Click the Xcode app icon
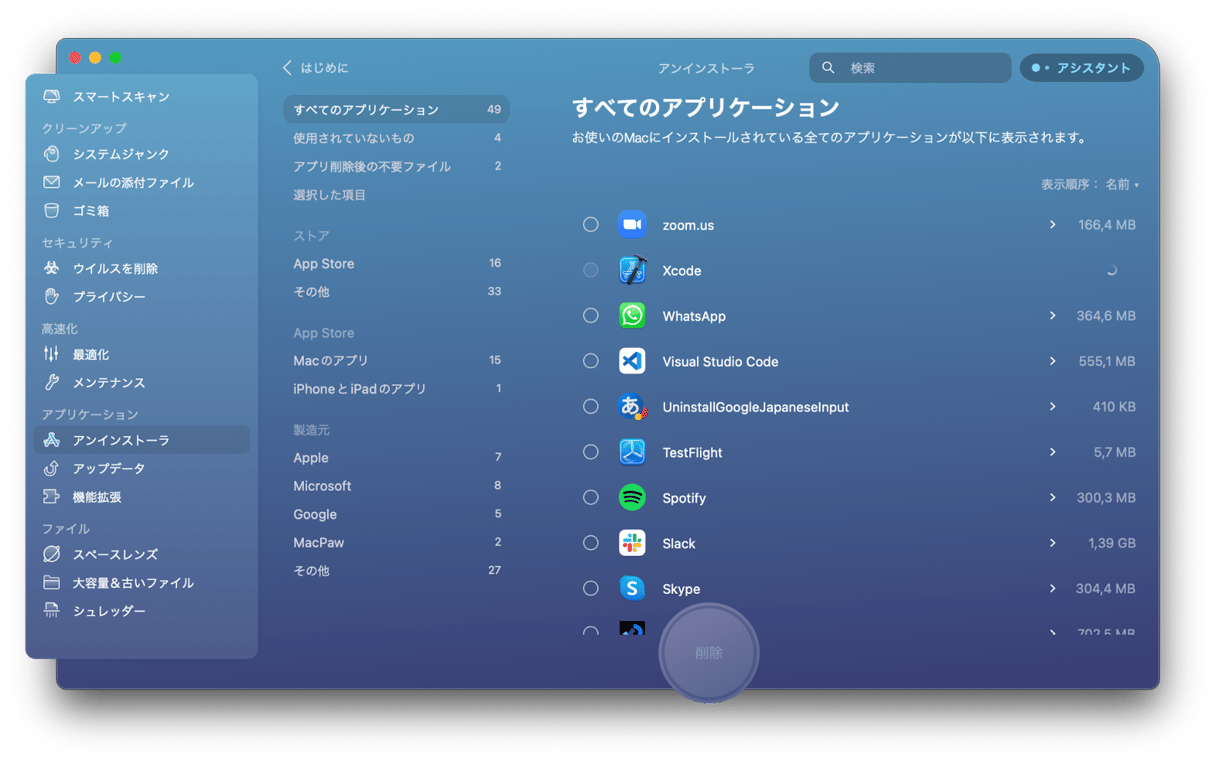The height and width of the screenshot is (764, 1216). [632, 270]
